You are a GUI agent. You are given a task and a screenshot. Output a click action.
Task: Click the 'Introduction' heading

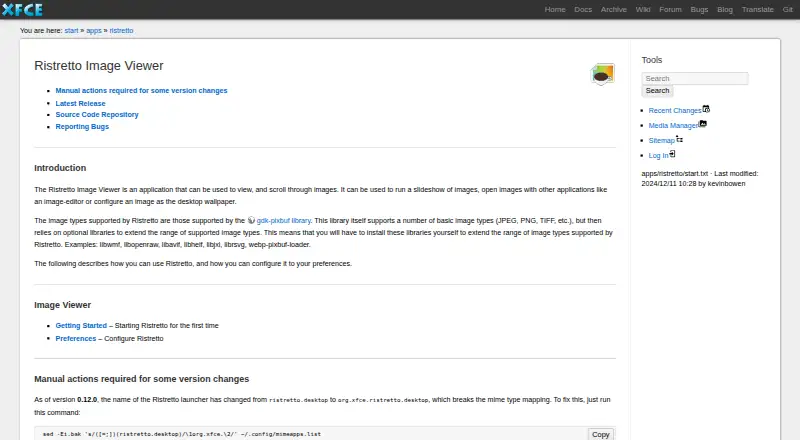(x=60, y=168)
